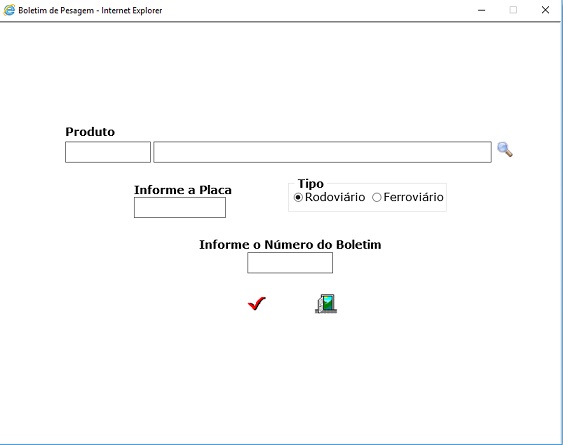563x445 pixels.
Task: Click the Informe a Placa label
Action: tap(183, 190)
